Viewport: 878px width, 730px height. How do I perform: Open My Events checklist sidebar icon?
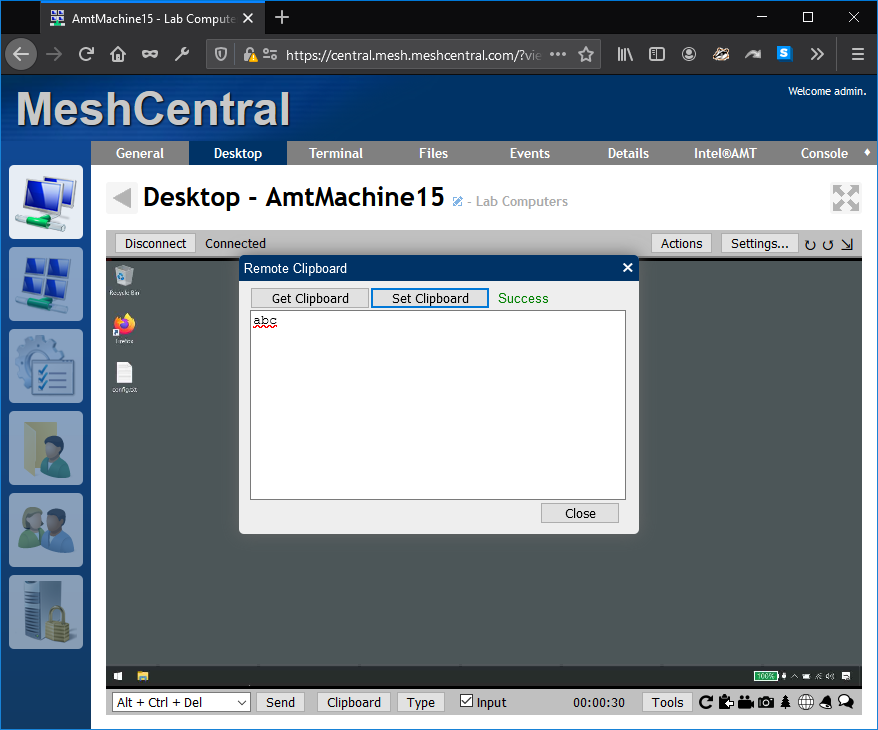tap(46, 366)
